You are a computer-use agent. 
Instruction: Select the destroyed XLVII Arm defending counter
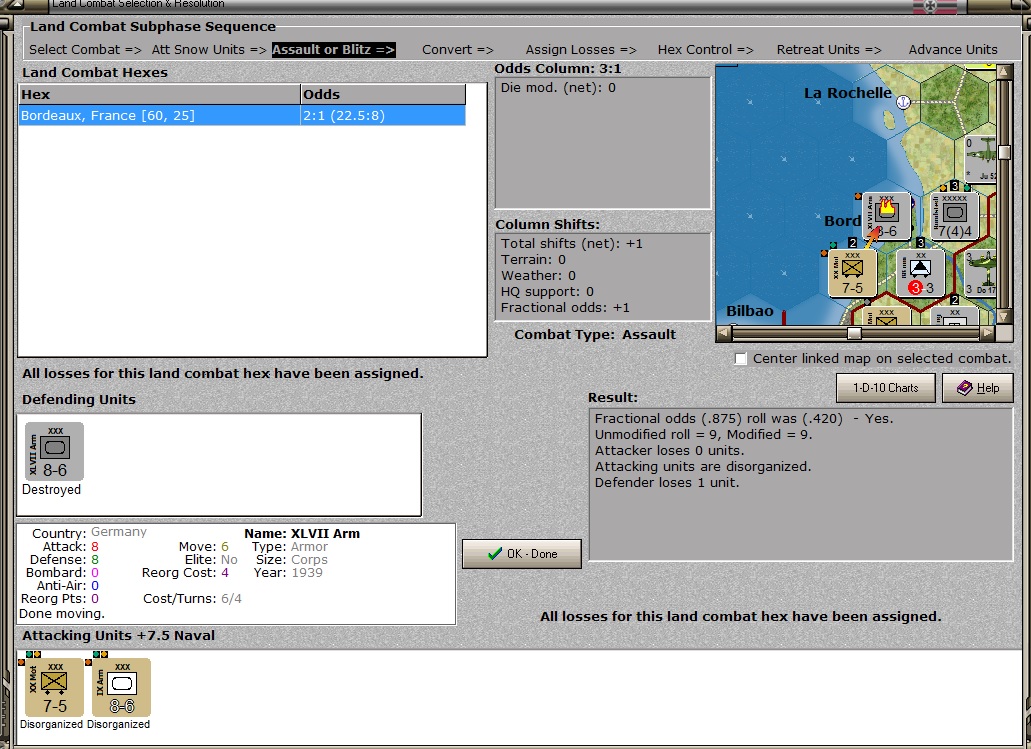click(x=55, y=452)
